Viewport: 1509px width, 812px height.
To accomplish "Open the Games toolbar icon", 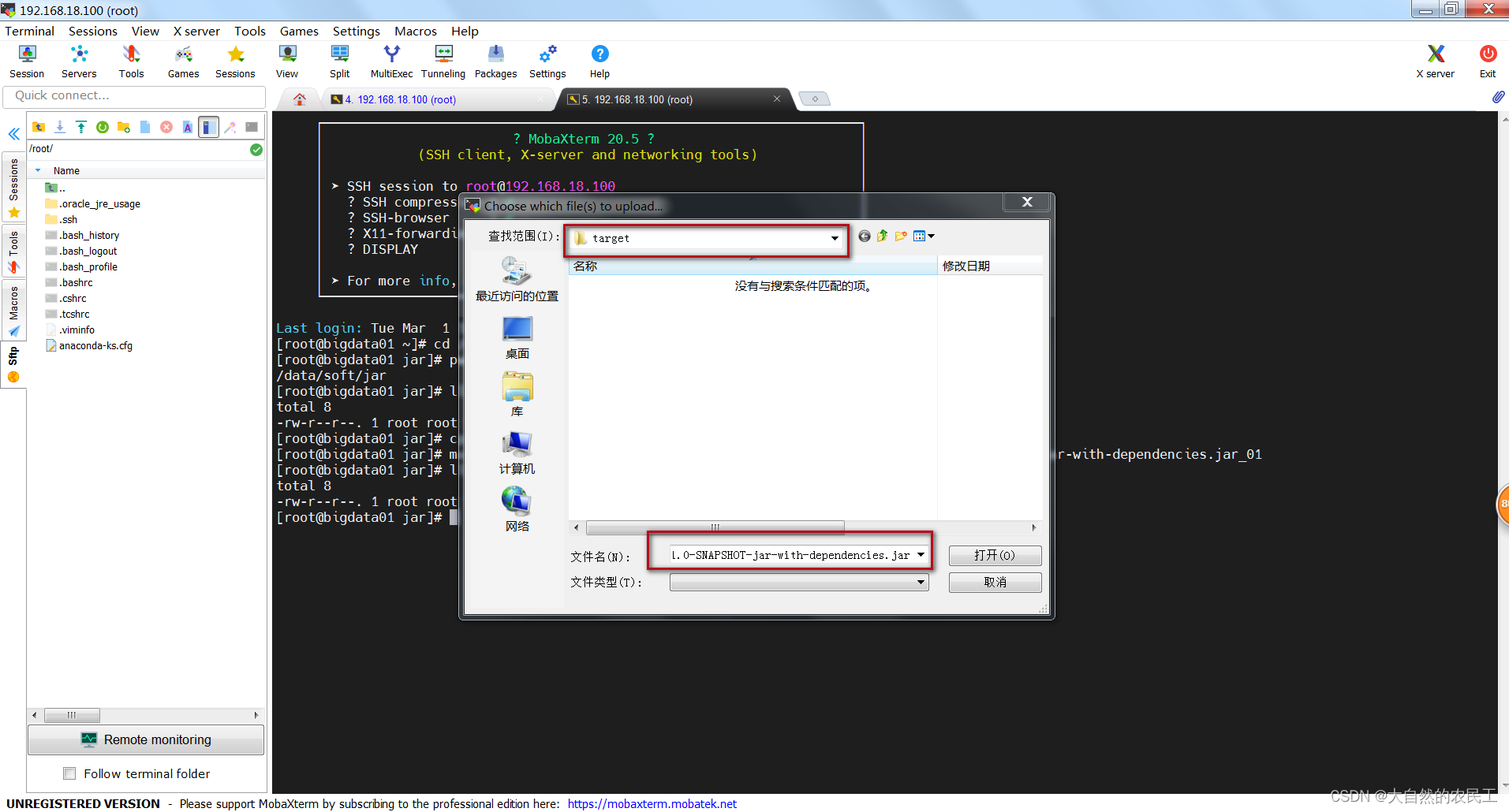I will pyautogui.click(x=183, y=61).
